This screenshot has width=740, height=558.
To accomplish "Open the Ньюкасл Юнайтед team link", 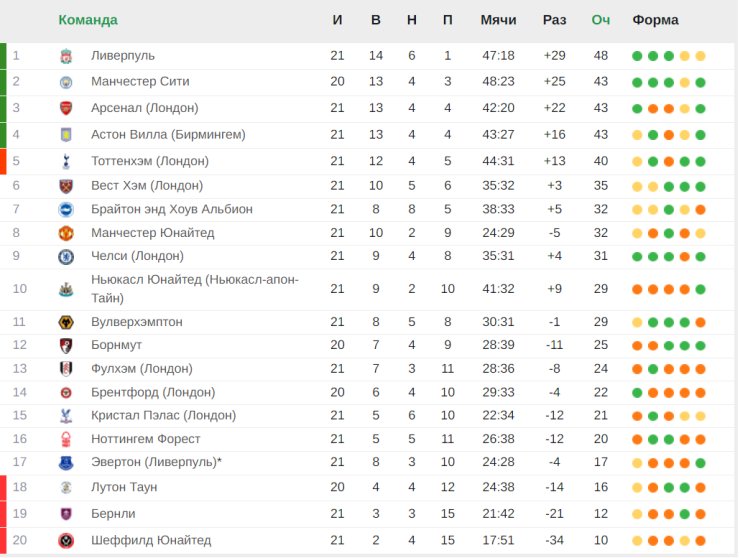I will 194,288.
